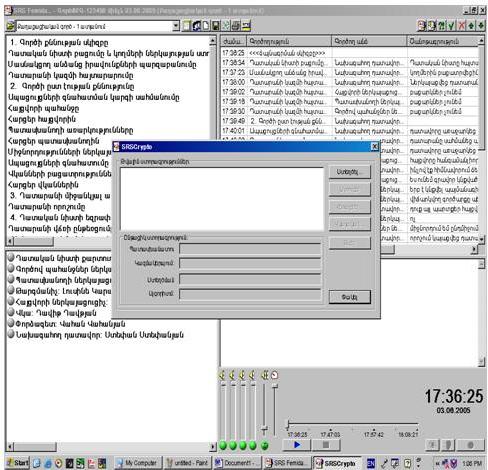Open the case selection combo box dropdown
This screenshot has width=488, height=470.
(x=176, y=26)
